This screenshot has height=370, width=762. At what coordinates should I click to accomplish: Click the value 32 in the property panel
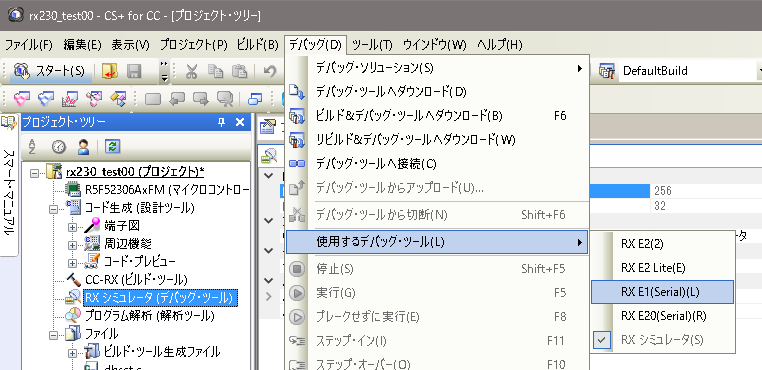click(660, 206)
